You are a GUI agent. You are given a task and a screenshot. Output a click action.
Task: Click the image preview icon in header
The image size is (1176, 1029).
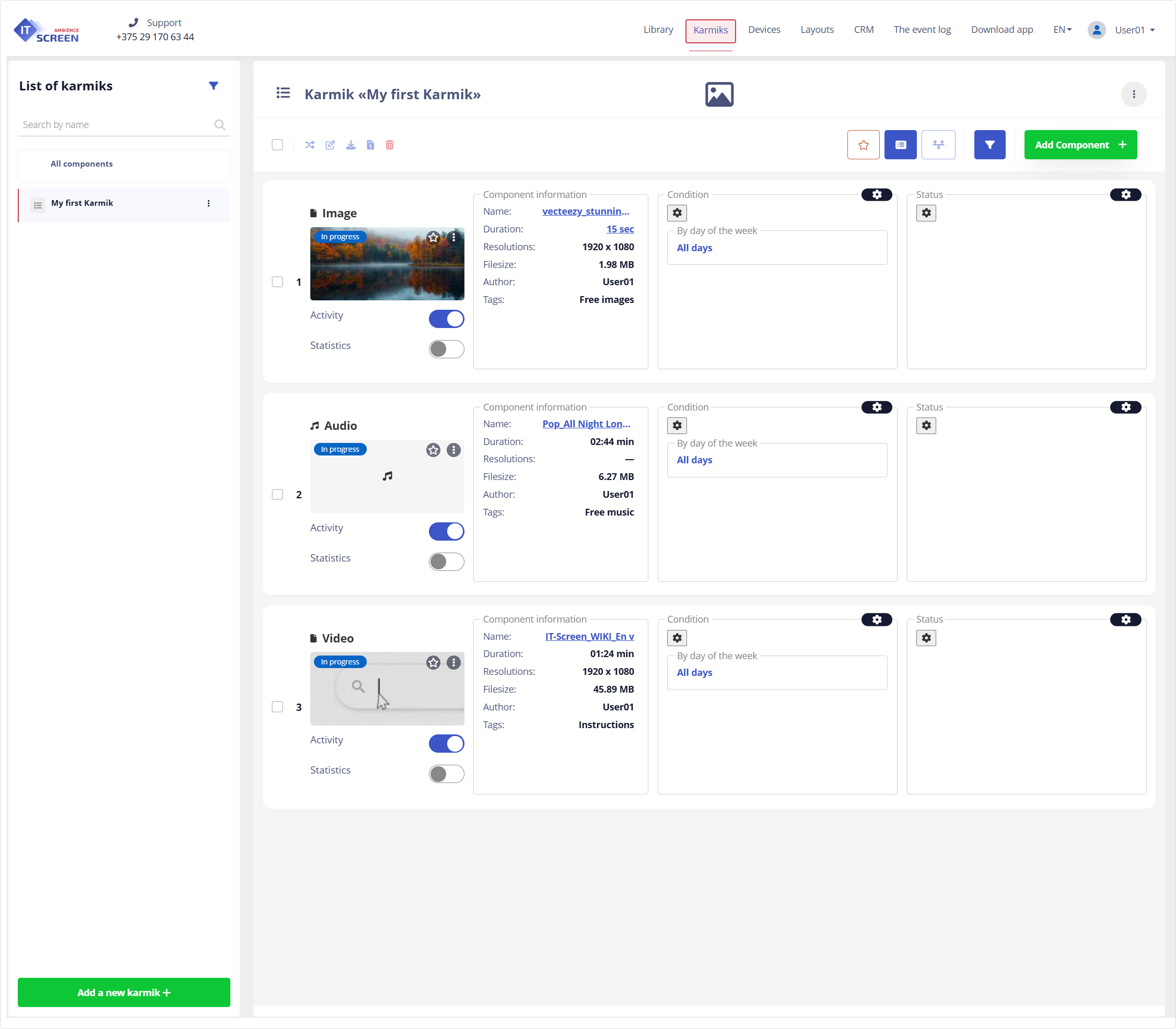click(x=719, y=94)
